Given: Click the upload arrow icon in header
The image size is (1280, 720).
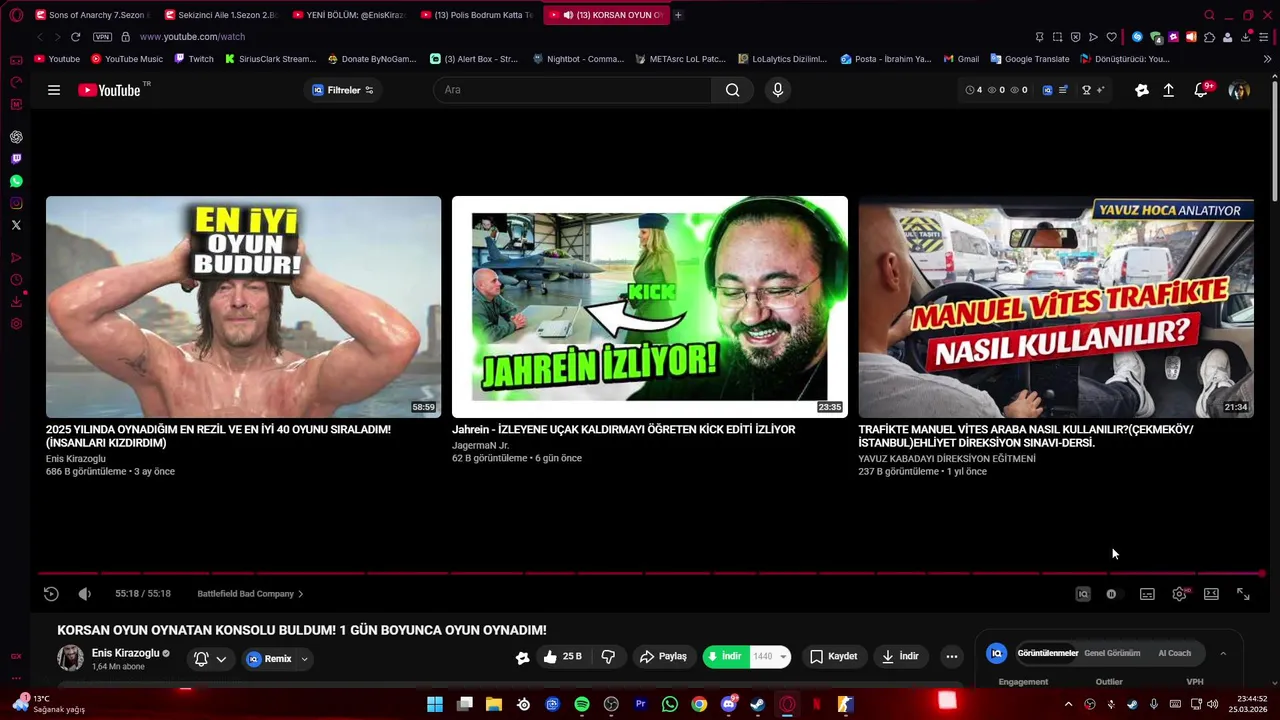Looking at the screenshot, I should point(1168,90).
